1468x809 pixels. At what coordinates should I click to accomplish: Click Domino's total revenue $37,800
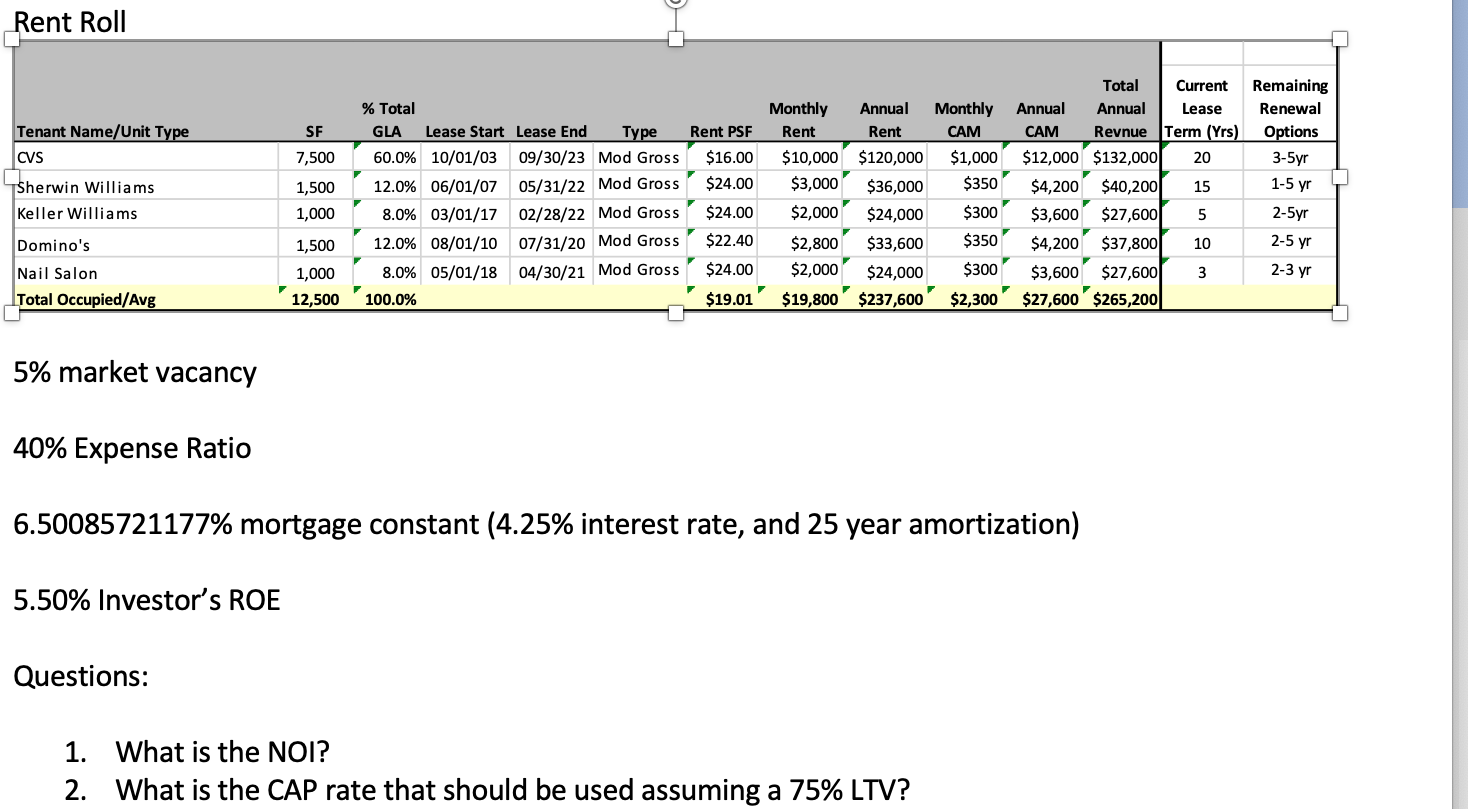pyautogui.click(x=1129, y=243)
